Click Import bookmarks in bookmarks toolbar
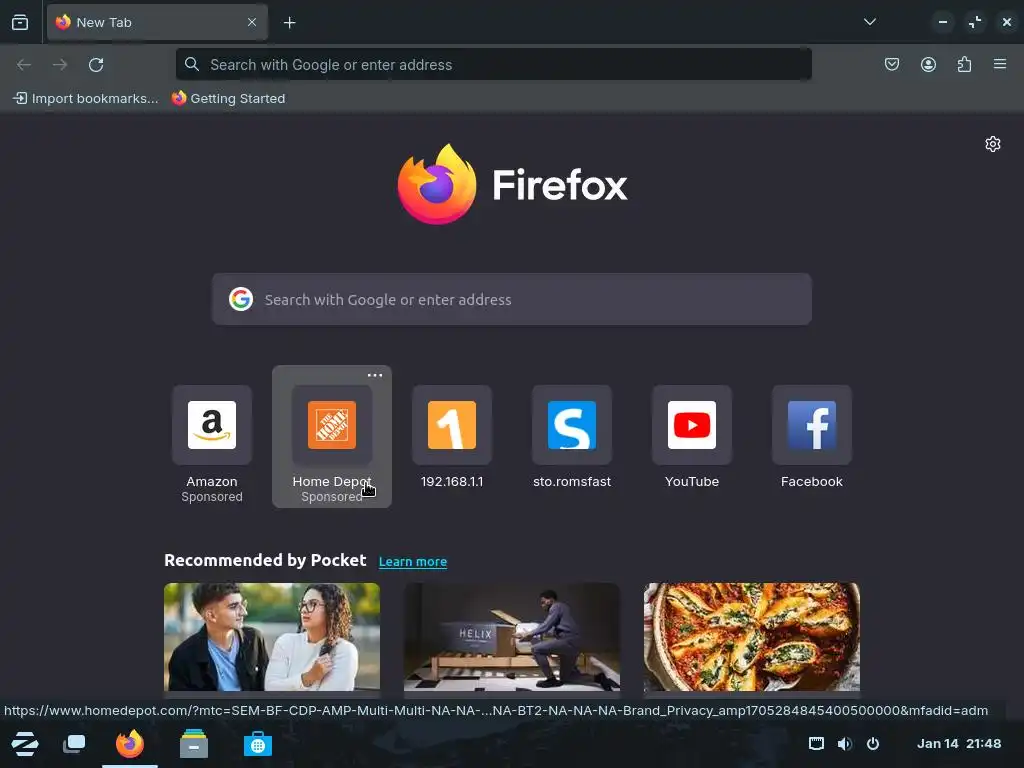This screenshot has width=1024, height=768. (86, 99)
